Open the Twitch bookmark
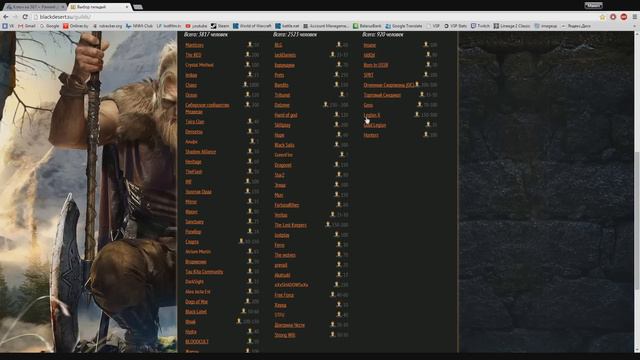 pos(480,26)
